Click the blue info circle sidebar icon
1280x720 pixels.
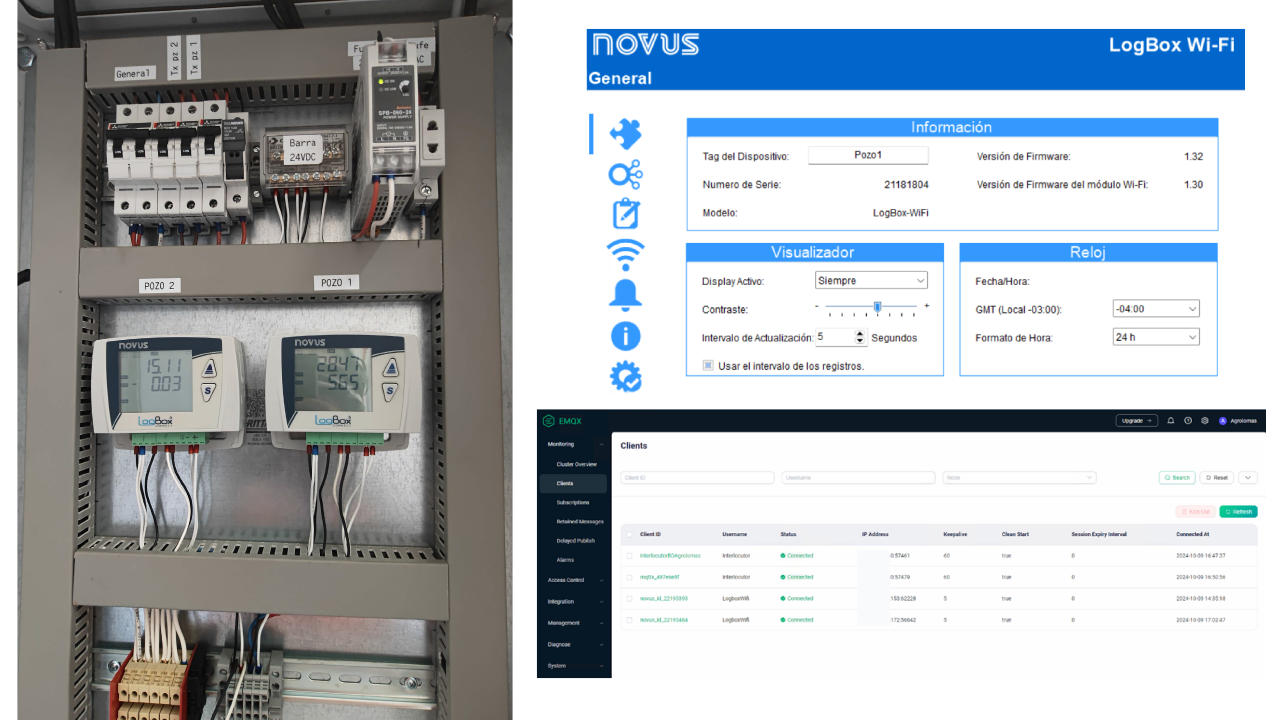pyautogui.click(x=626, y=336)
